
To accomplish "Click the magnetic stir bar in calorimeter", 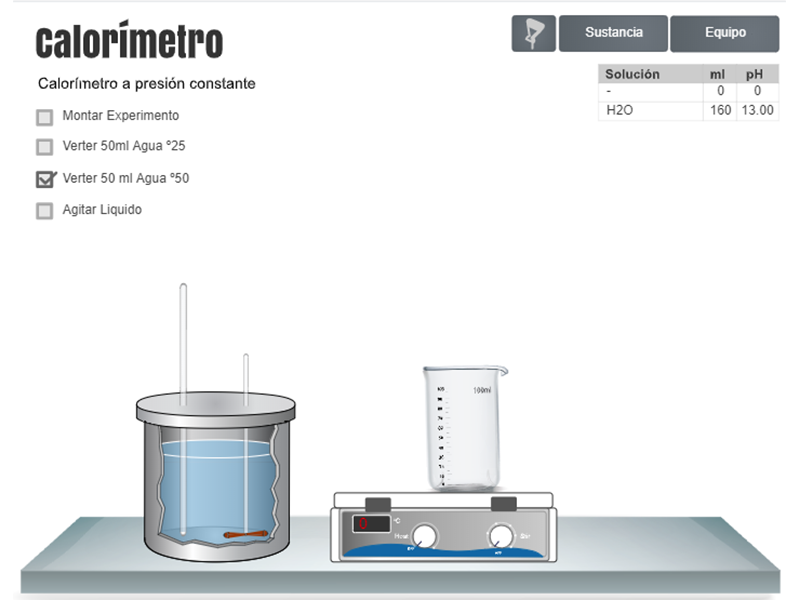I will tap(246, 536).
